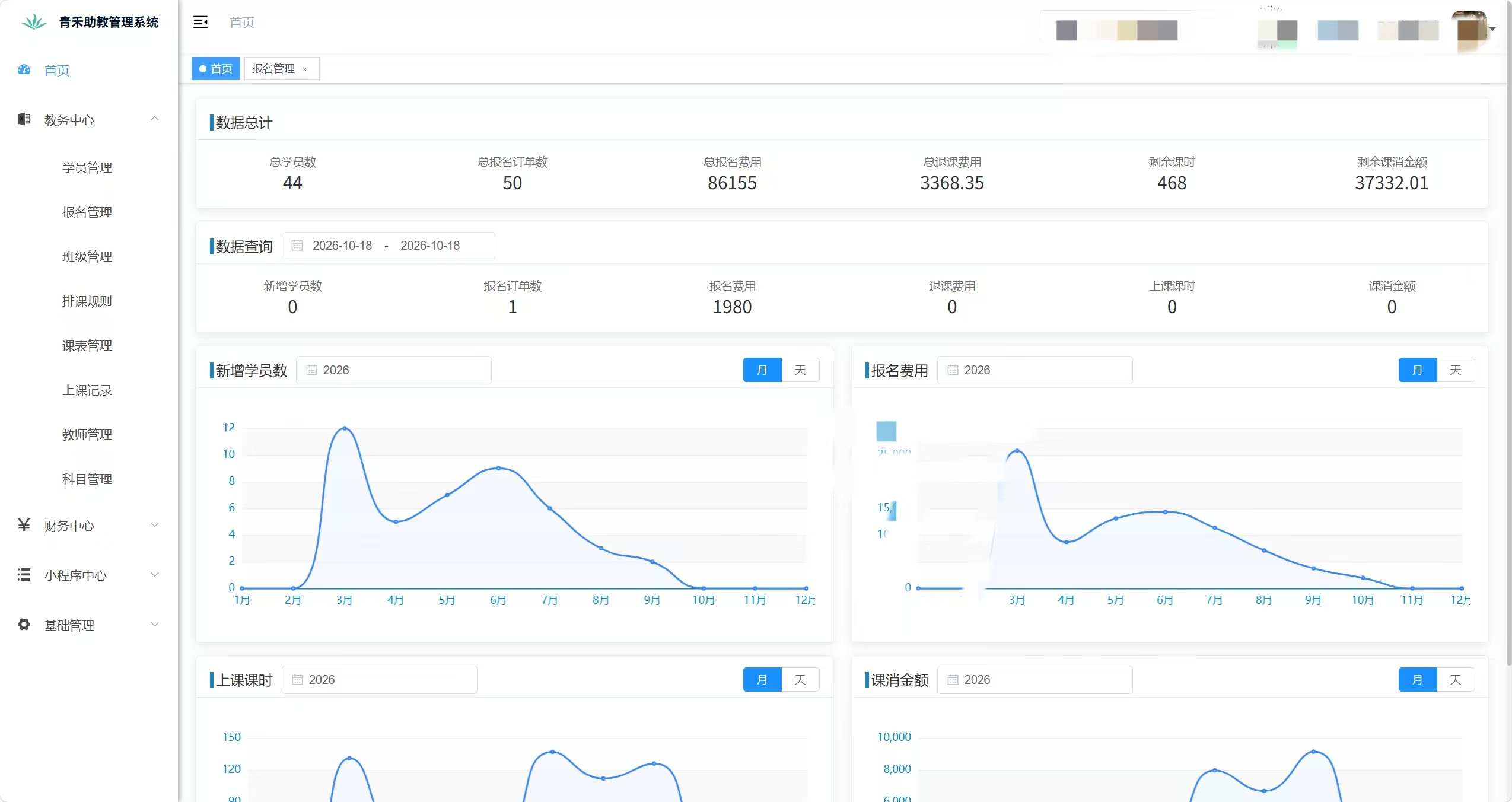Close the 报名管理 tab

click(305, 69)
